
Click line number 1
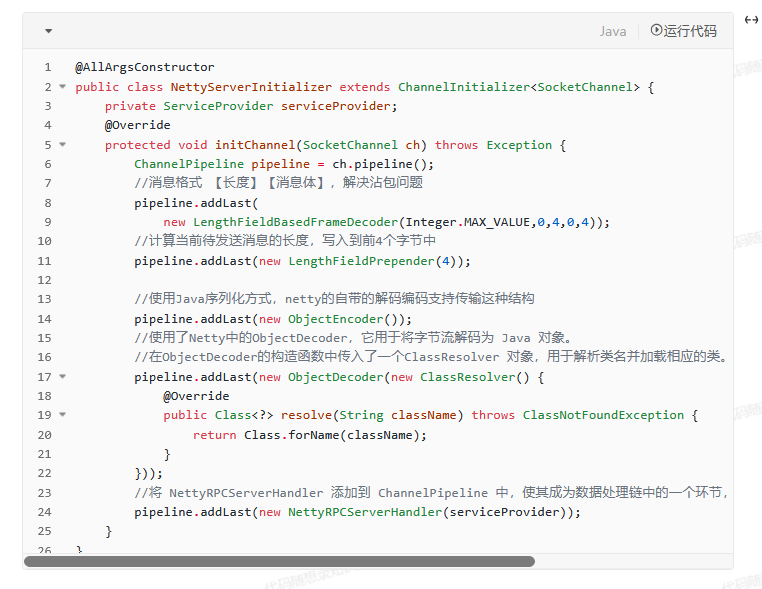point(48,67)
